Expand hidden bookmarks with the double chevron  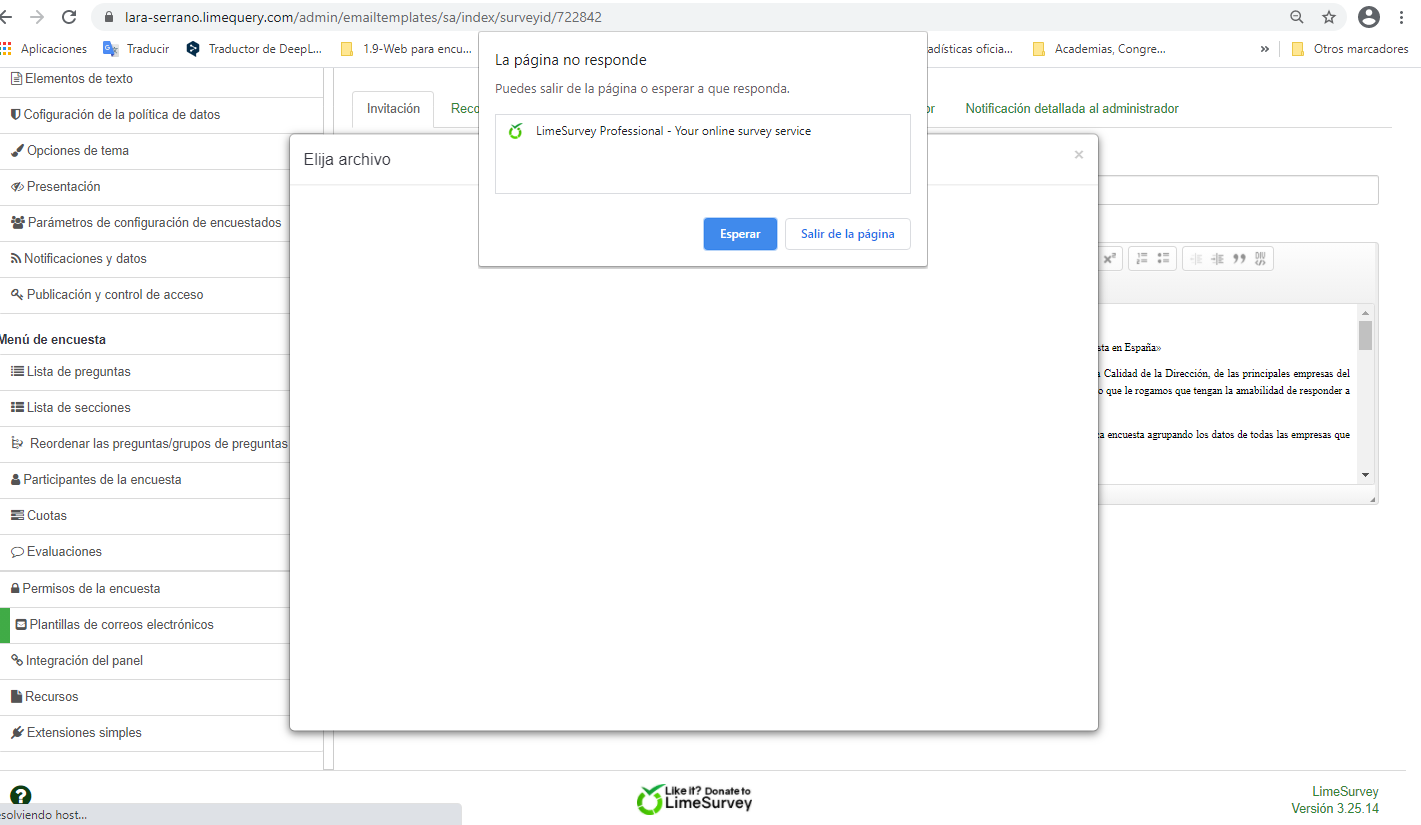tap(1265, 48)
